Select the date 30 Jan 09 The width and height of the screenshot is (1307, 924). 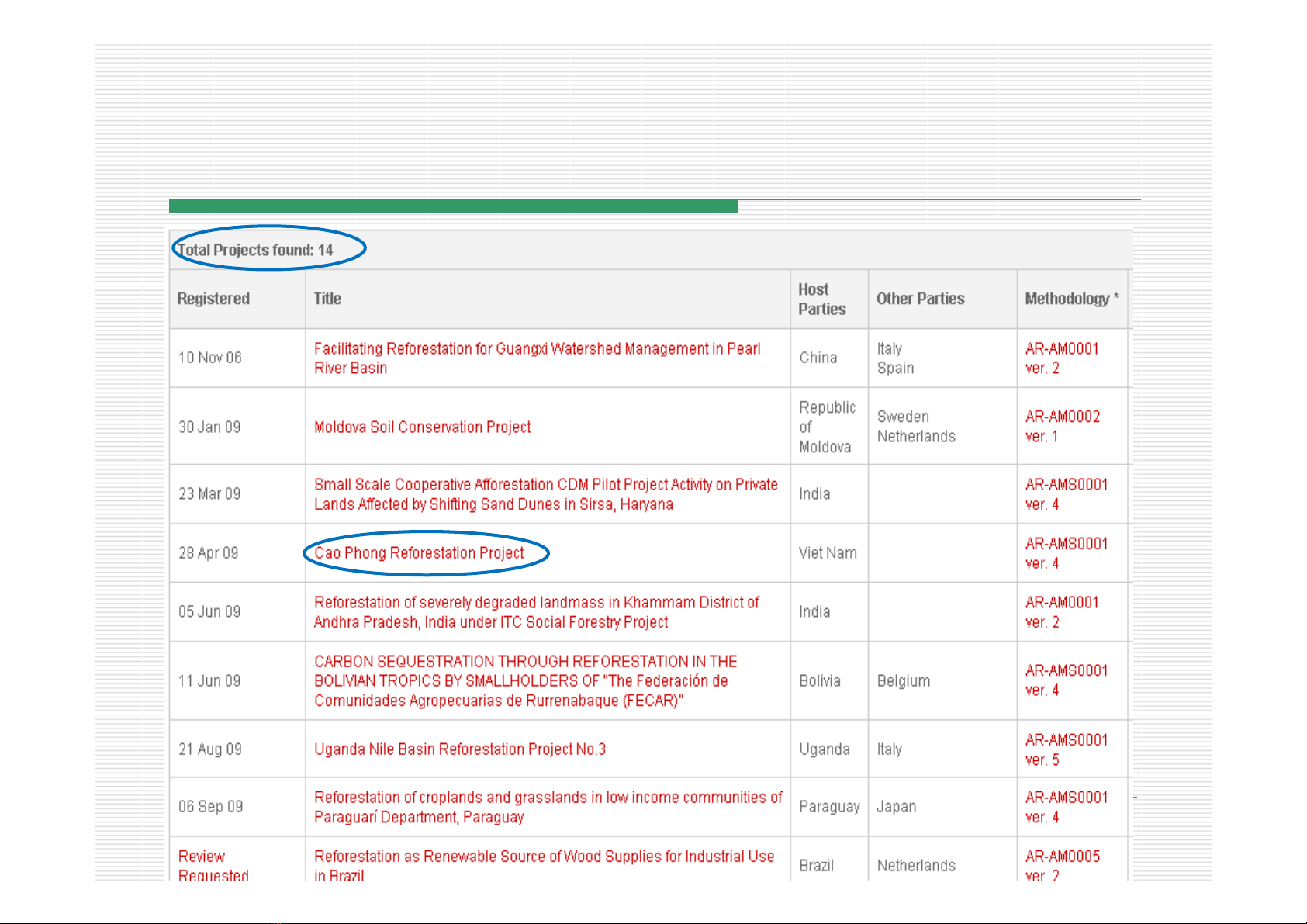click(209, 427)
